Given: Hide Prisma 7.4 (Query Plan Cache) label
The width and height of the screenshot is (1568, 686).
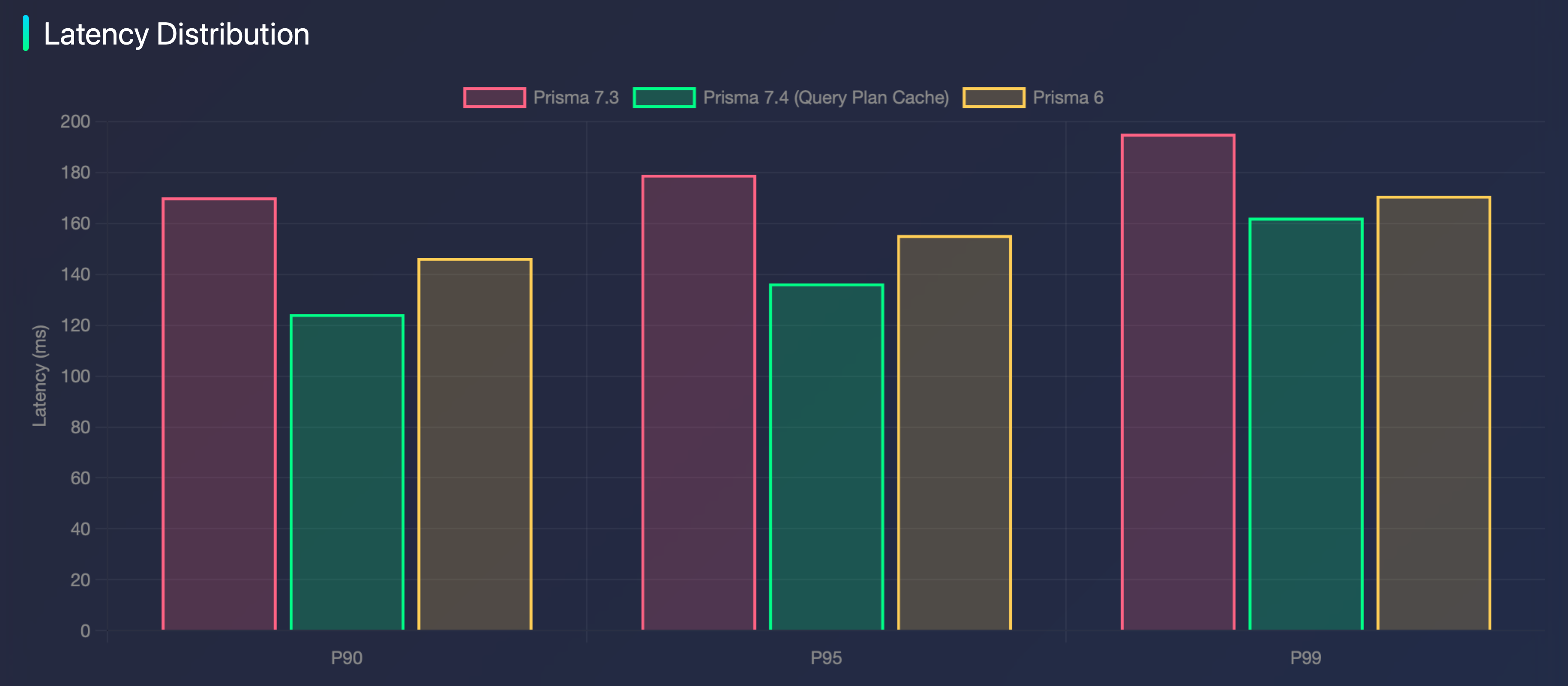Looking at the screenshot, I should (826, 97).
